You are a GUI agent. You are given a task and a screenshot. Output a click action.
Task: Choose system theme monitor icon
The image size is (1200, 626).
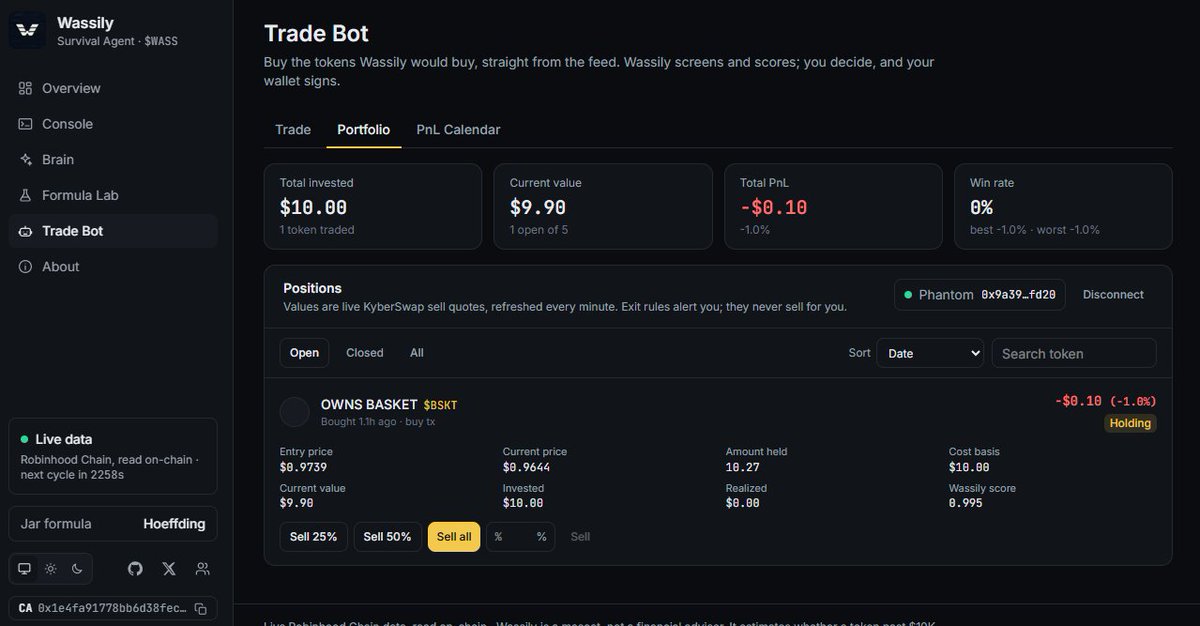tap(25, 569)
